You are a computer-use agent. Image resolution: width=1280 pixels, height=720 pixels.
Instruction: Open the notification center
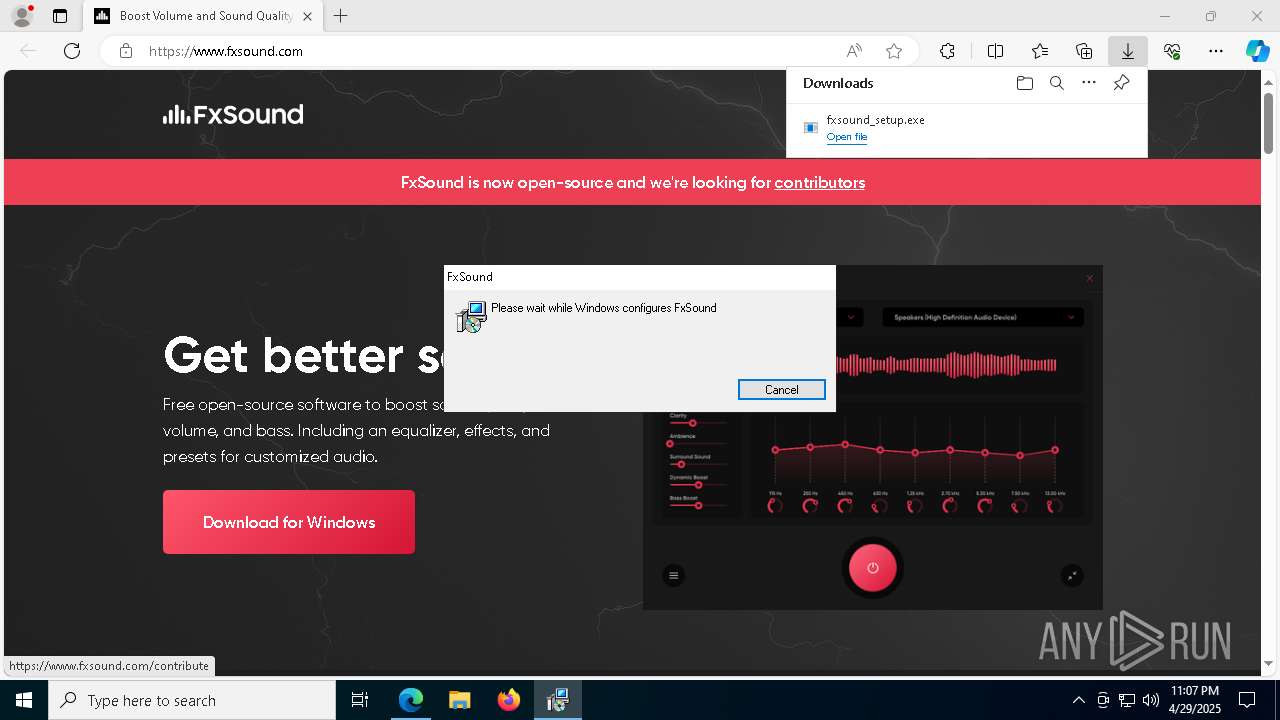[x=1247, y=700]
